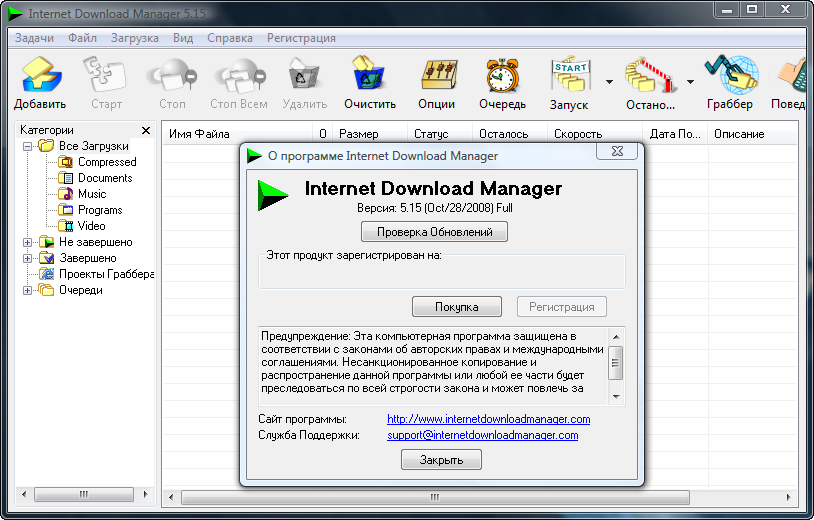Screen dimensions: 814x520
Task: Maximize the Internet Download Manager window
Action: (752, 9)
